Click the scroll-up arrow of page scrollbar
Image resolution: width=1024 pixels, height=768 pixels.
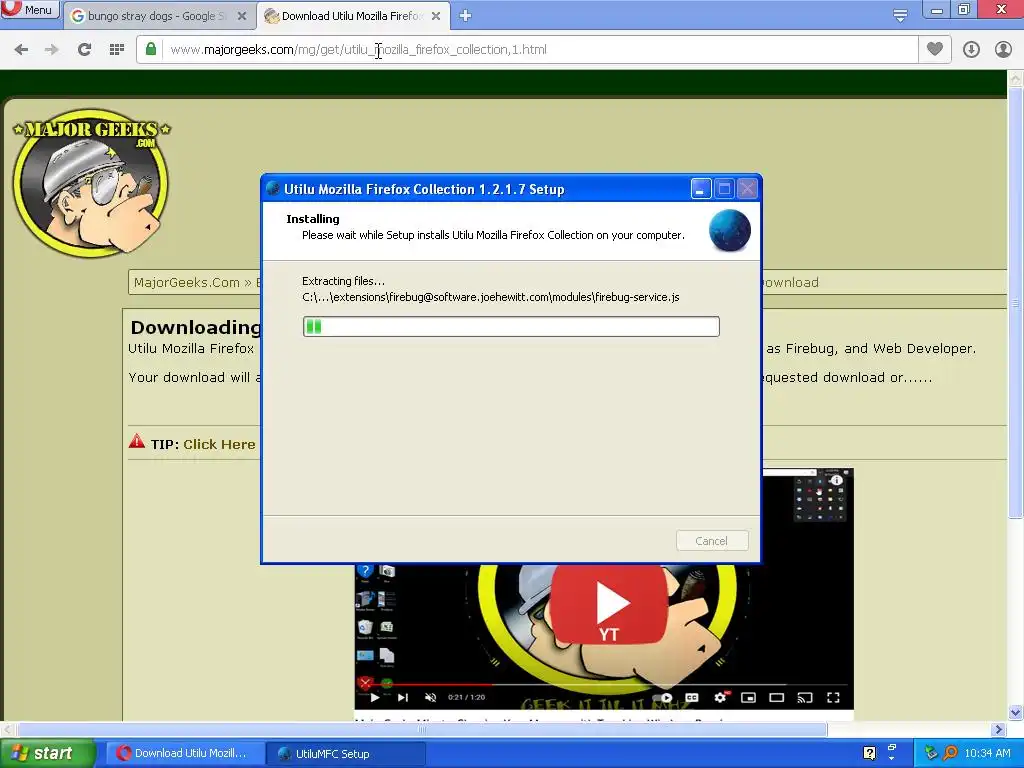pos(1016,78)
